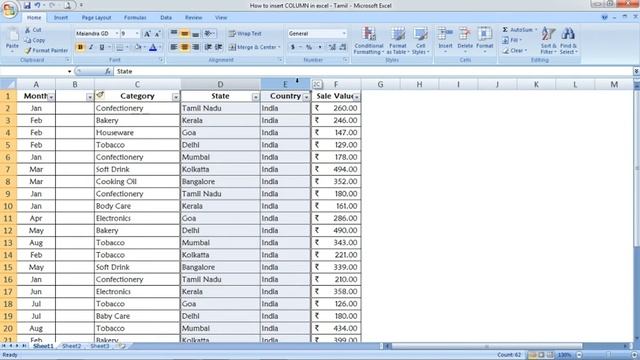
Task: Click the Decrease Decimal icon
Action: [343, 47]
